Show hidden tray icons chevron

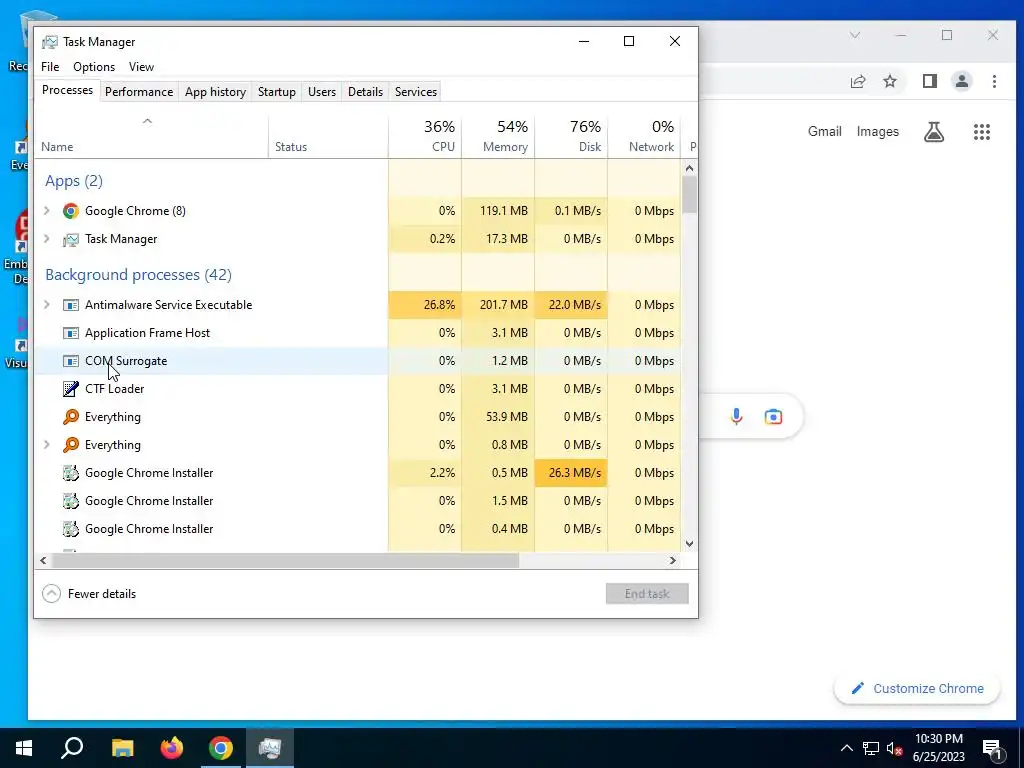coord(846,748)
